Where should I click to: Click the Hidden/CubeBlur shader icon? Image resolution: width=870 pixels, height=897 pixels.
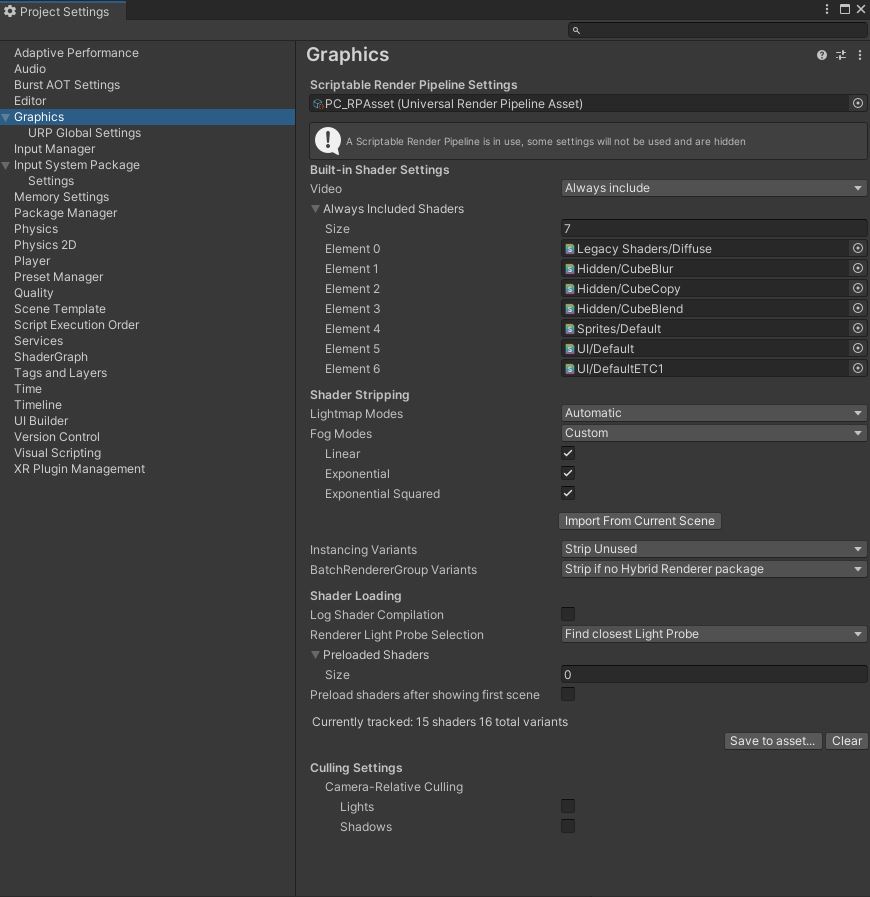(x=570, y=269)
